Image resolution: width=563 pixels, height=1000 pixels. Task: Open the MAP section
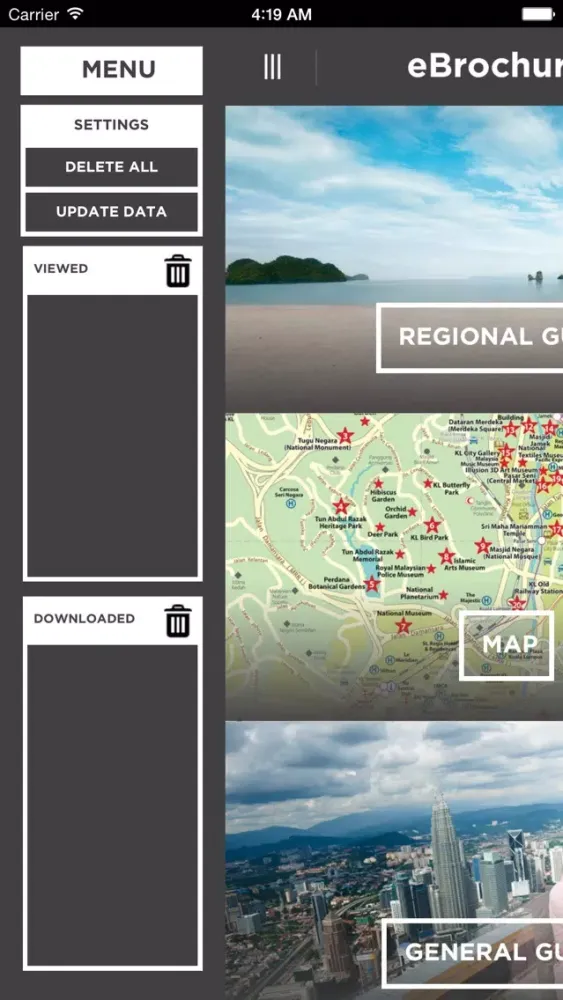(x=506, y=645)
